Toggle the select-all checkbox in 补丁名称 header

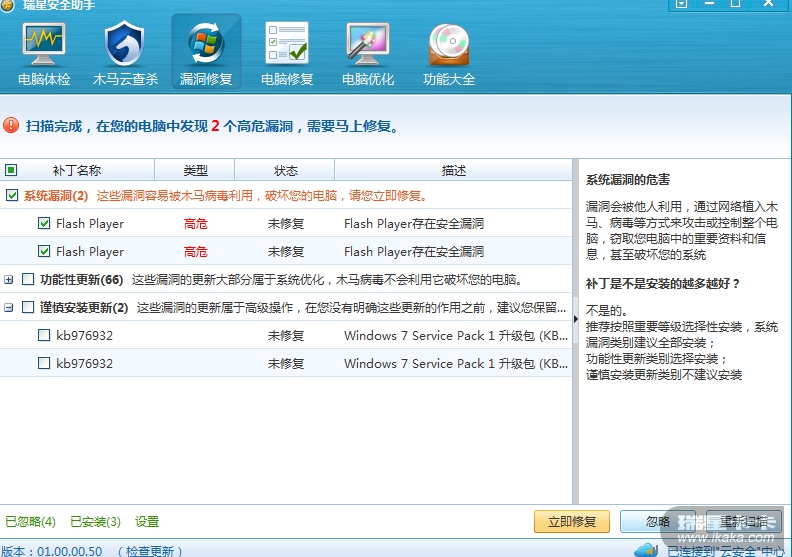point(11,170)
